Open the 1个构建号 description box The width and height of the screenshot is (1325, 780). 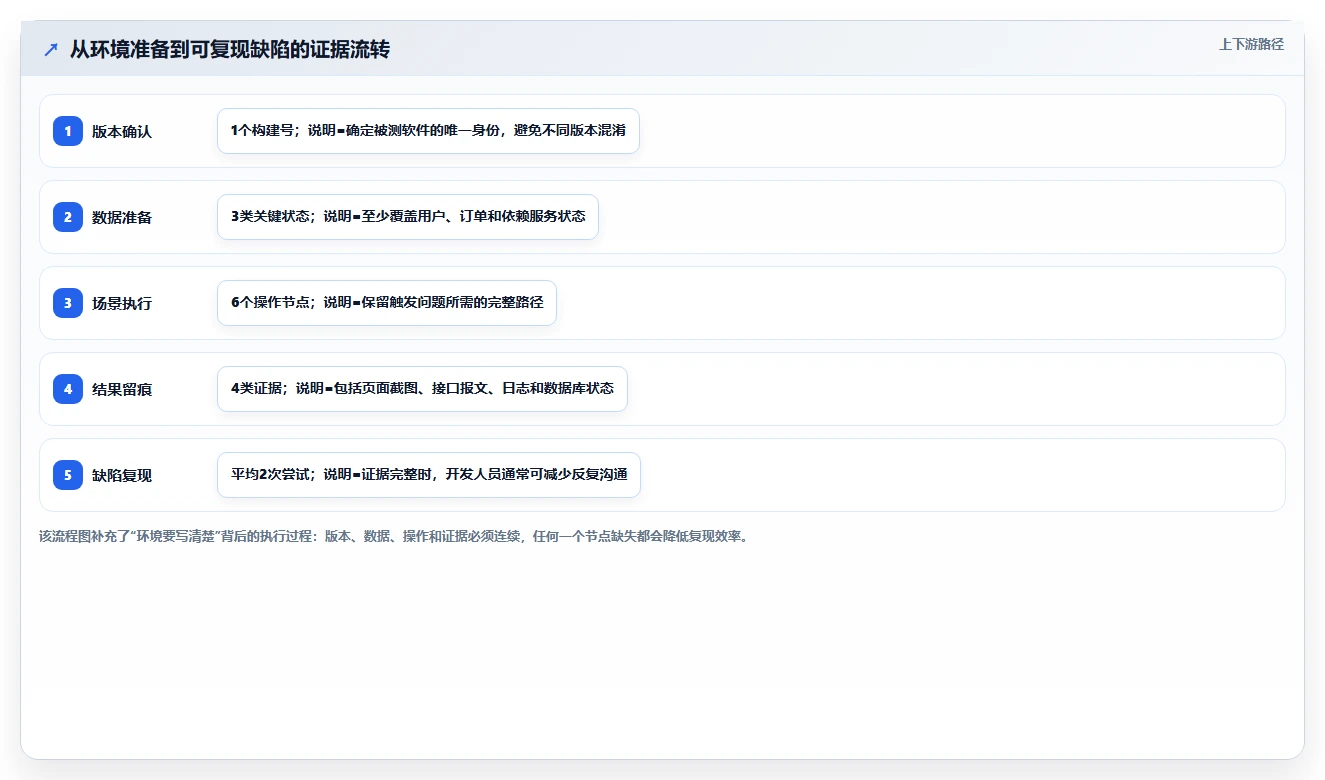tap(428, 131)
